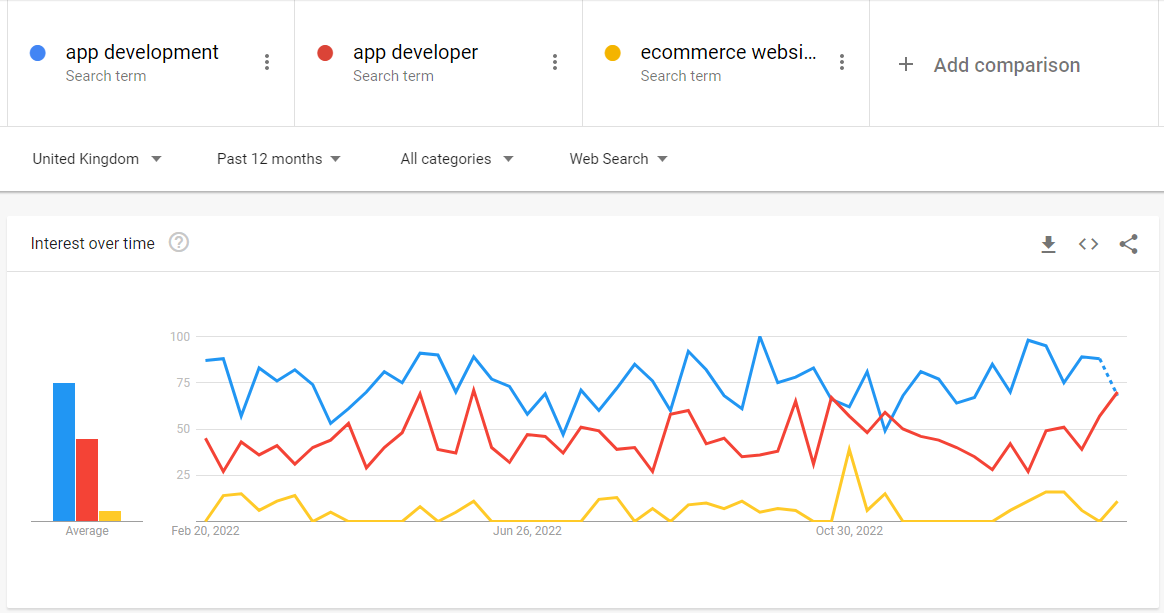
Task: Toggle the app development series via its blue dot
Action: coord(37,52)
